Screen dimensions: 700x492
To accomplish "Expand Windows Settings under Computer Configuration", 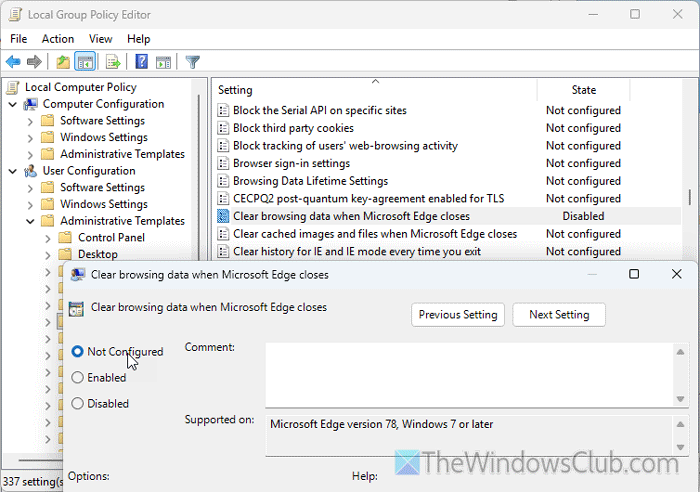I will tap(30, 138).
